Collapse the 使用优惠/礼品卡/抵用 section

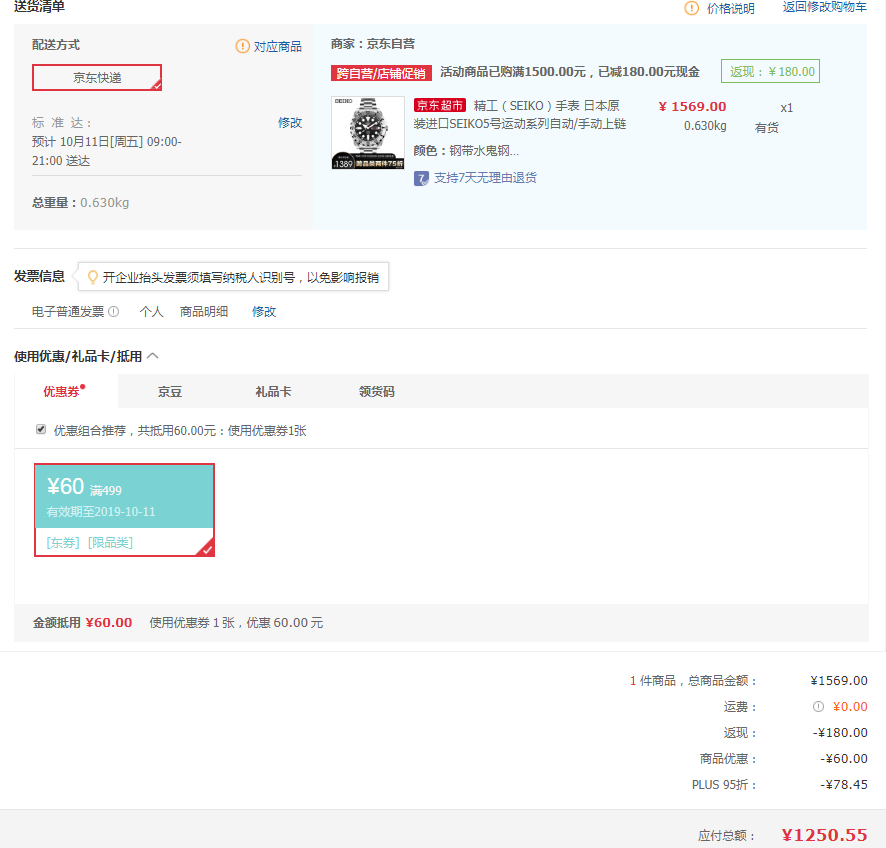153,356
